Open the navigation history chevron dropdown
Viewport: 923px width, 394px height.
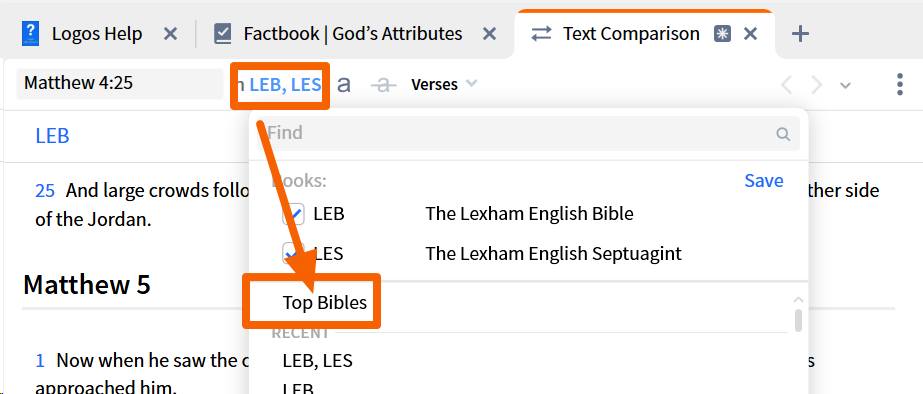pyautogui.click(x=845, y=85)
